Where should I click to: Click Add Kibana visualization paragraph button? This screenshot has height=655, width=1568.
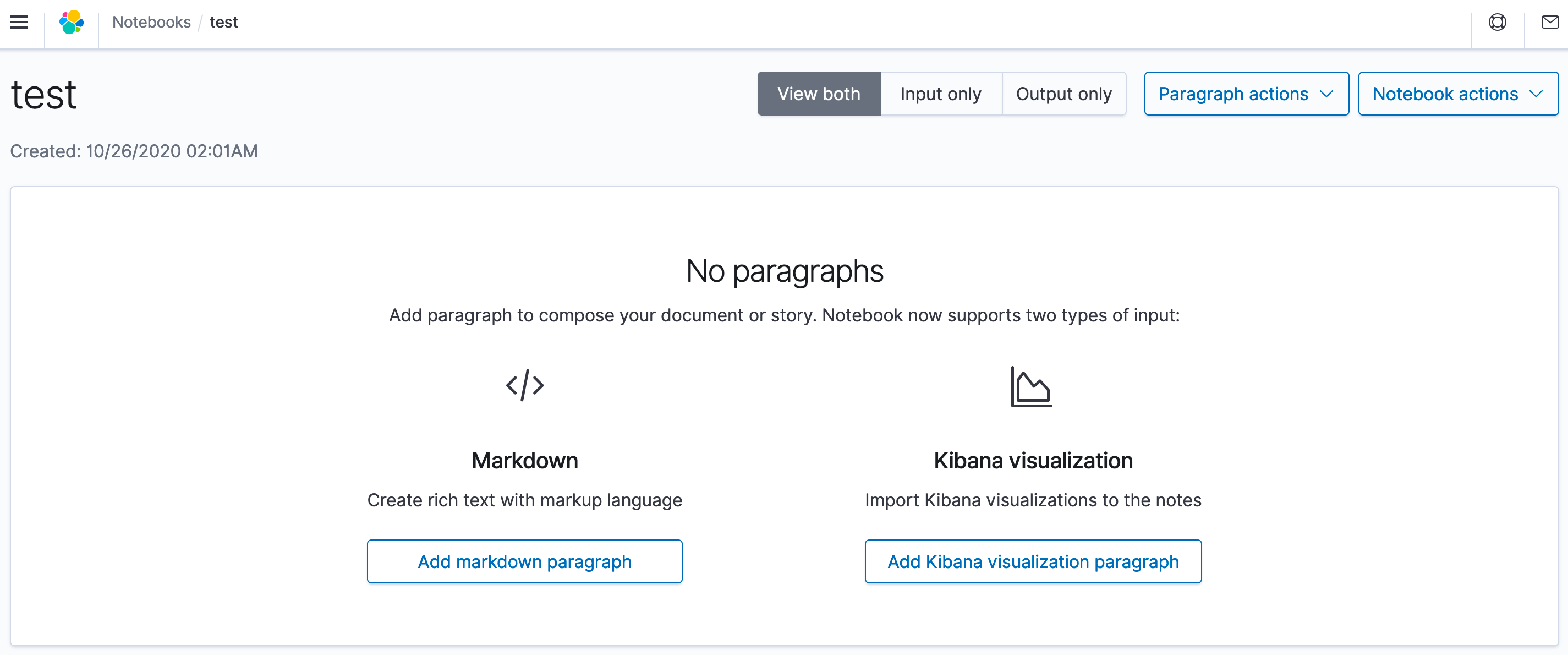(x=1033, y=561)
